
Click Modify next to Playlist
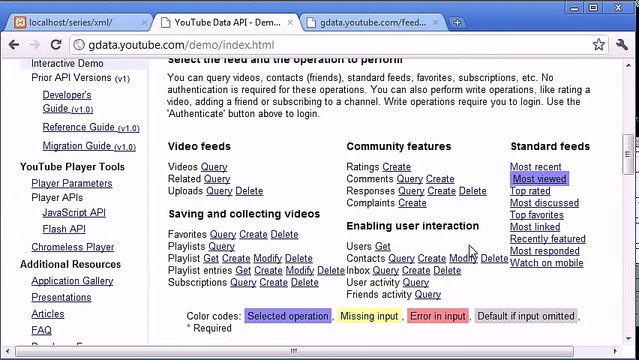click(x=268, y=258)
